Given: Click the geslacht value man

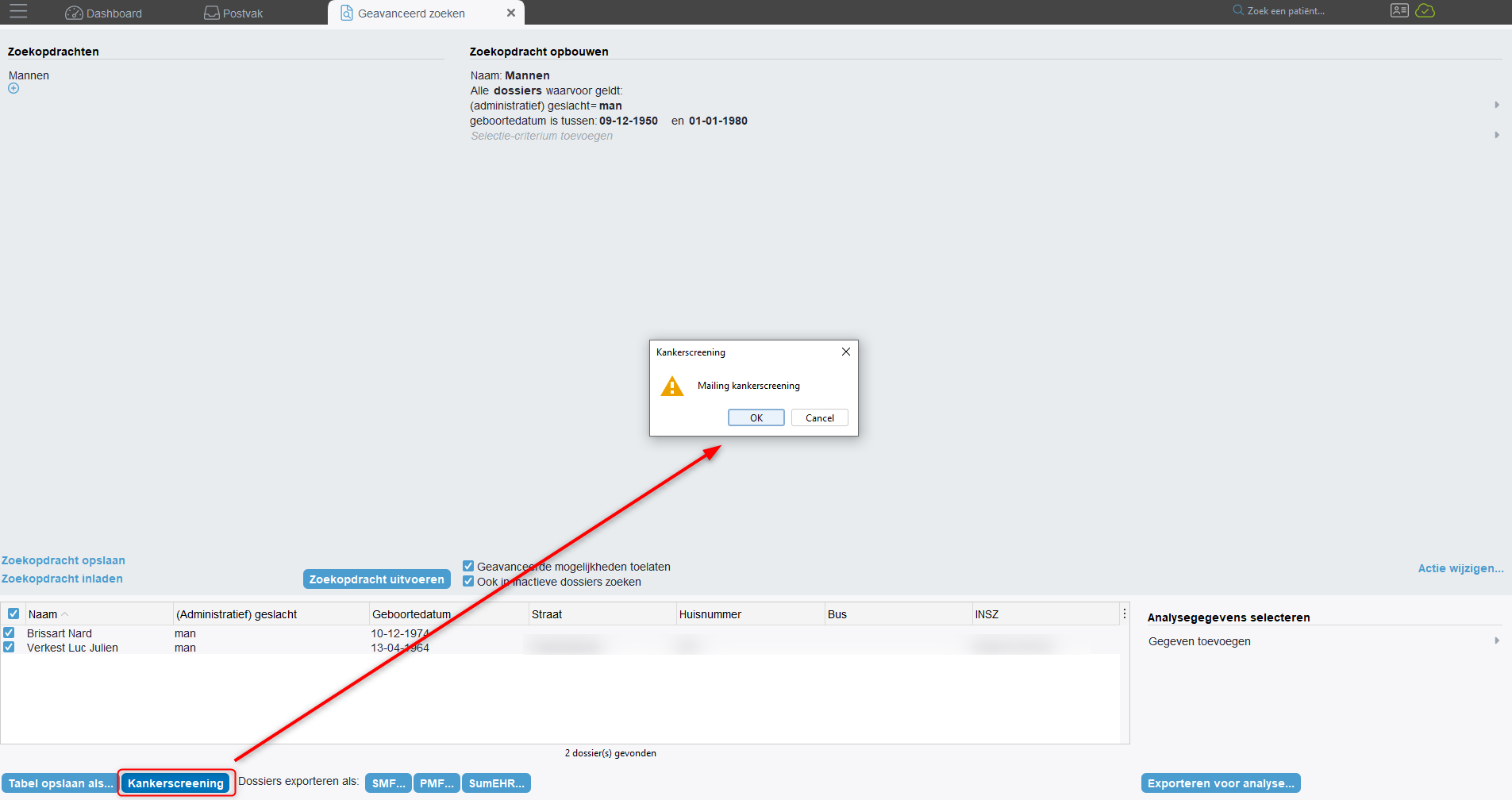Looking at the screenshot, I should 610,106.
